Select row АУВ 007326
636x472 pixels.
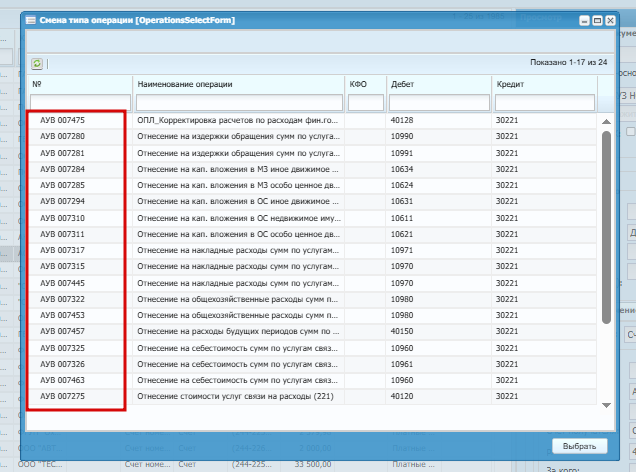tap(312, 364)
